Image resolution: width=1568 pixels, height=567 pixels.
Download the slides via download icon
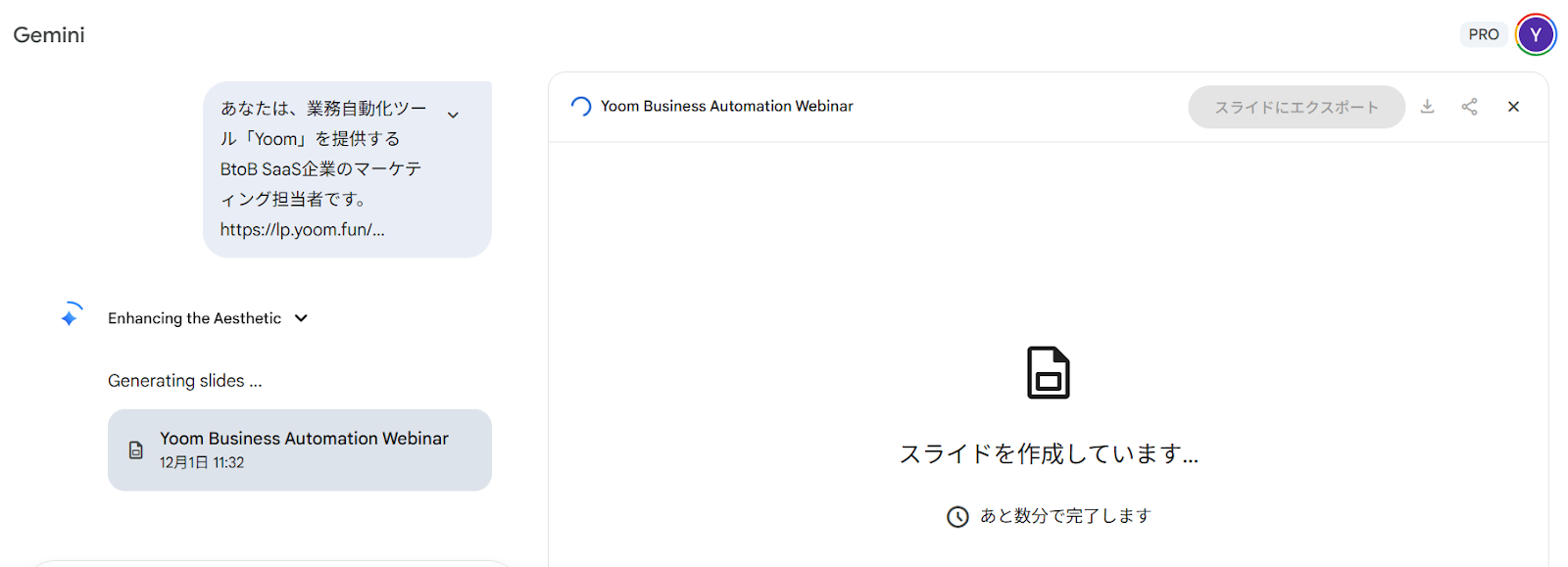[x=1427, y=107]
